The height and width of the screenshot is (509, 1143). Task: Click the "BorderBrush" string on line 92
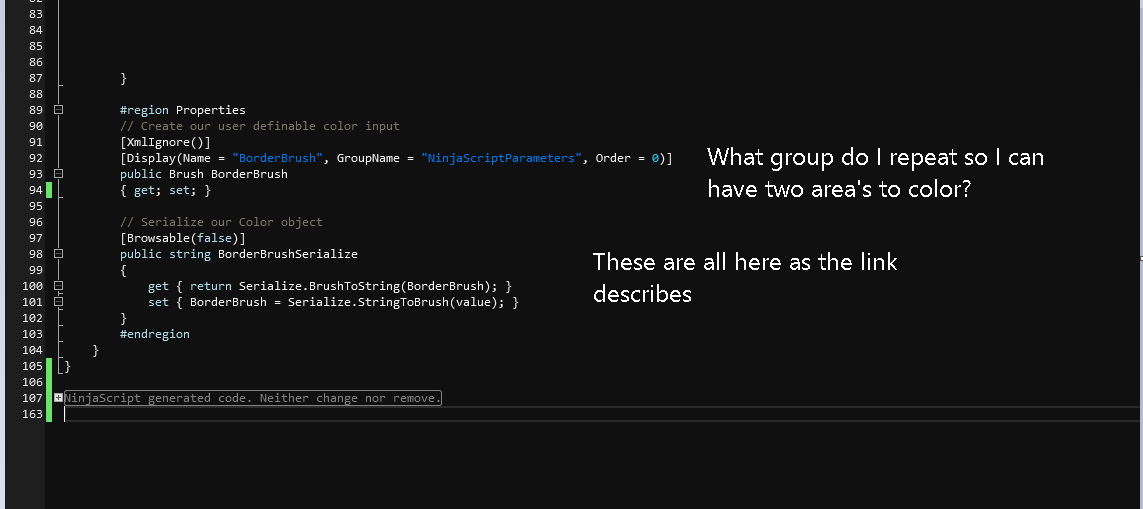278,158
